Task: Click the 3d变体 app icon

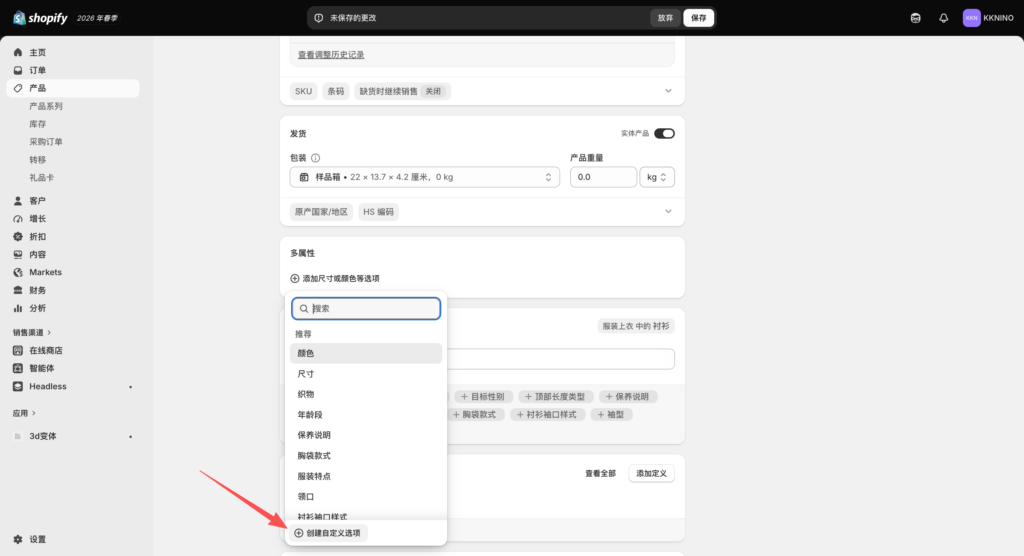Action: click(x=18, y=436)
